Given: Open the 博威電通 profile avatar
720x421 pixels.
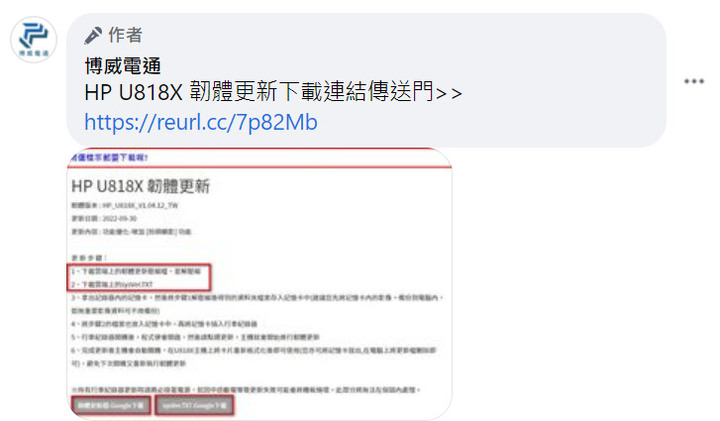Looking at the screenshot, I should point(34,39).
